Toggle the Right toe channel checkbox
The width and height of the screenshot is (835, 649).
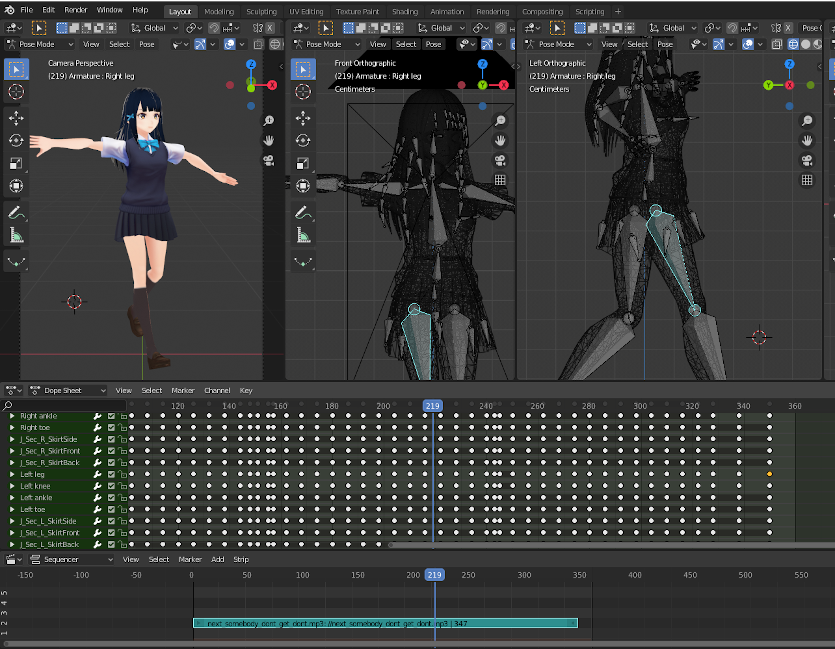click(112, 427)
